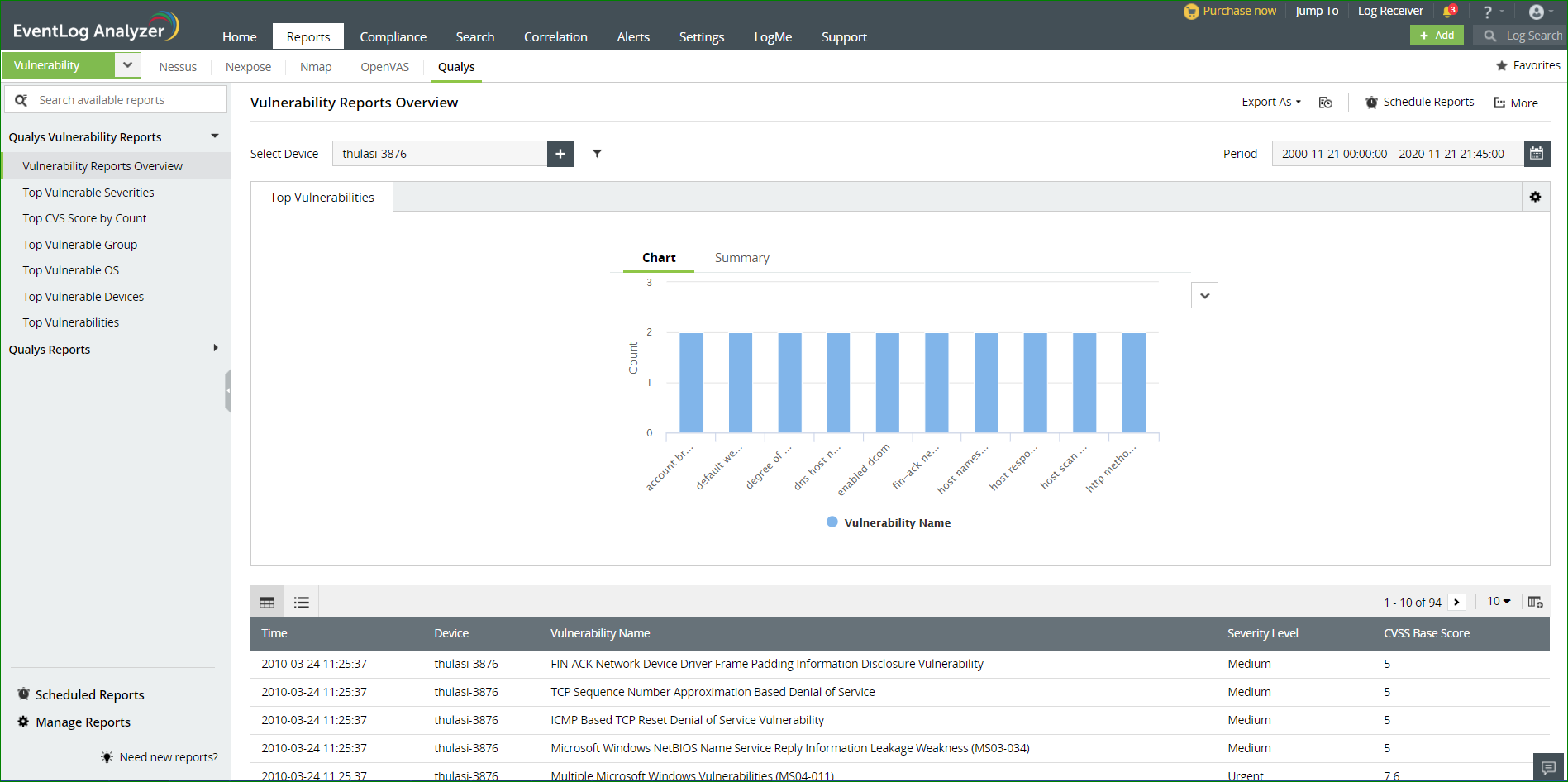The width and height of the screenshot is (1568, 782).
Task: Open the Export As dropdown
Action: pyautogui.click(x=1271, y=102)
